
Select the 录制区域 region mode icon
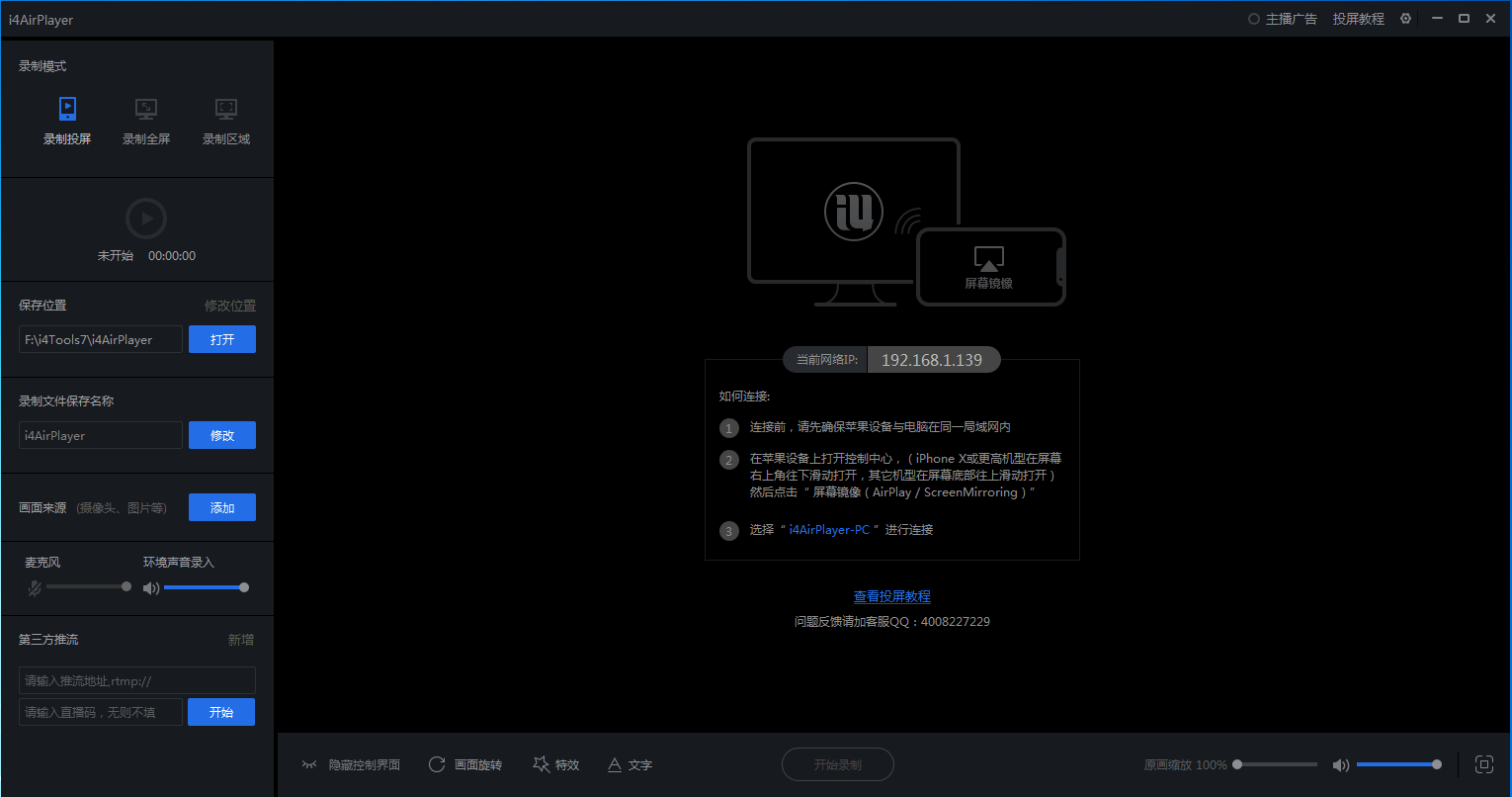(x=226, y=108)
